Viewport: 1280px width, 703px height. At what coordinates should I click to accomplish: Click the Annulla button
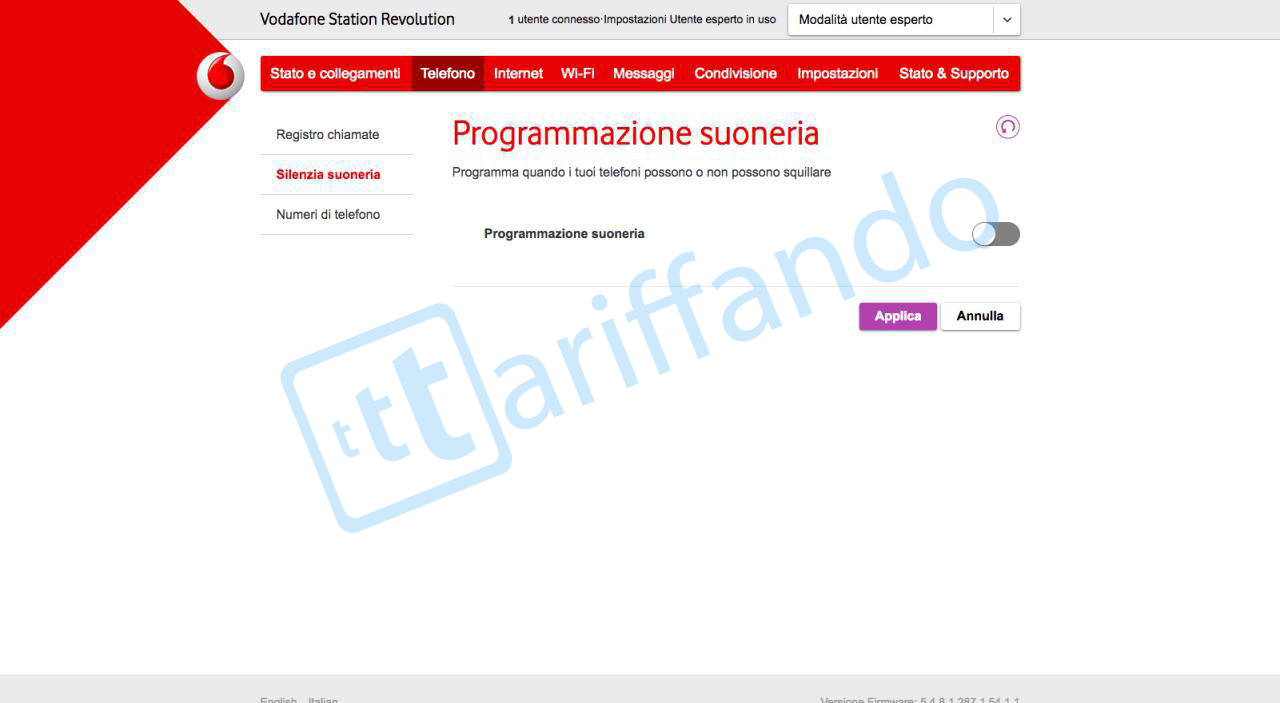(x=979, y=316)
